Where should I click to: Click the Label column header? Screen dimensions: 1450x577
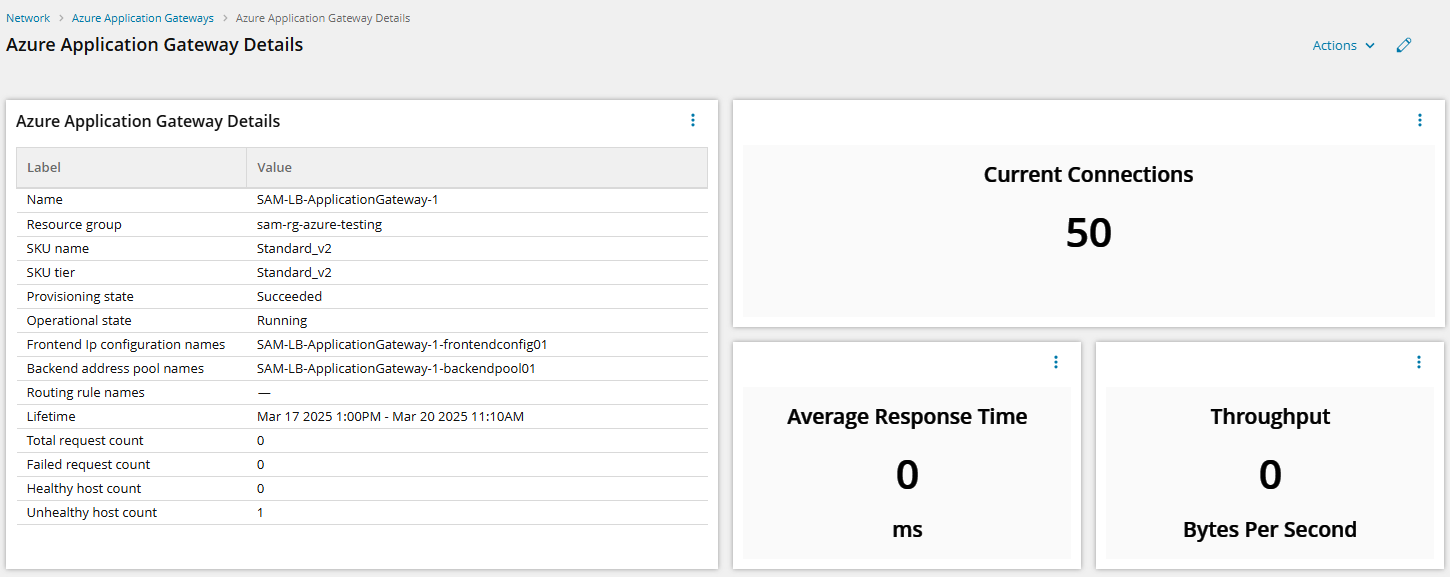pos(131,168)
